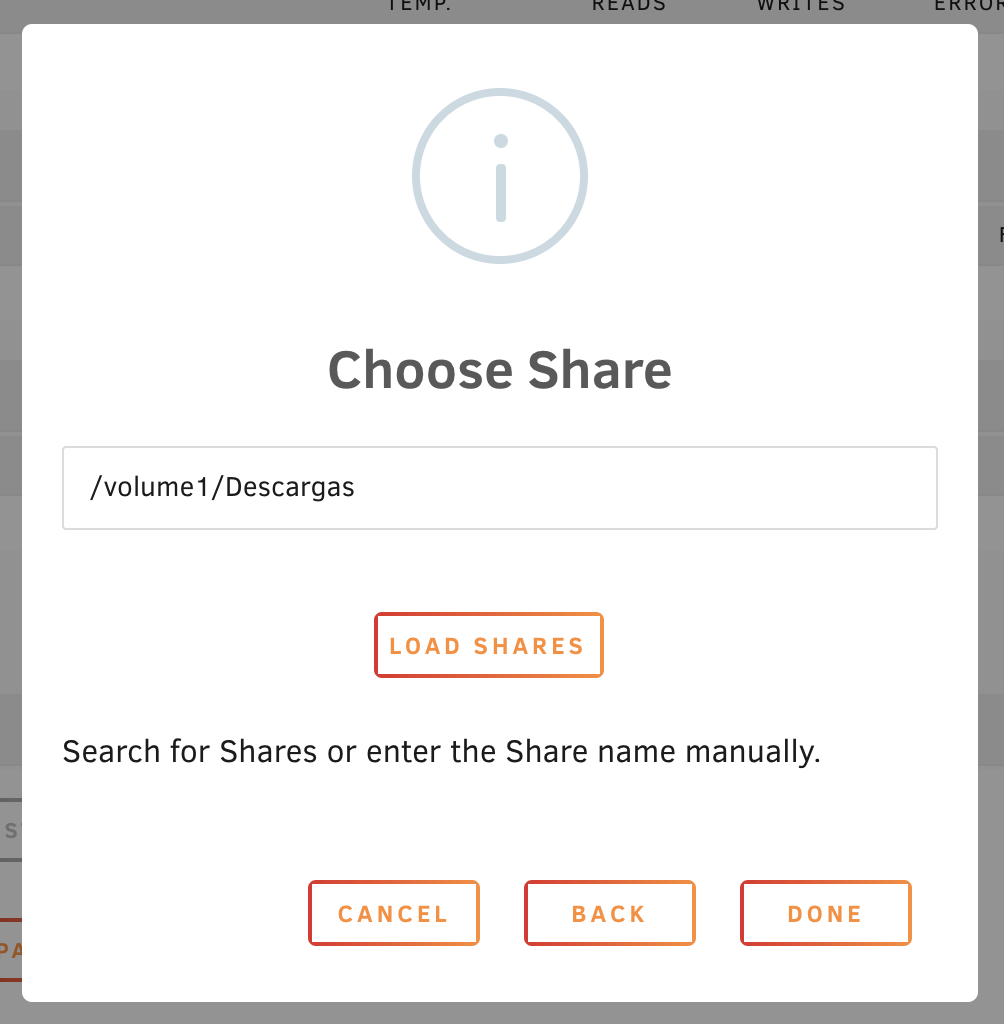Click the Choose Share heading

click(x=500, y=370)
